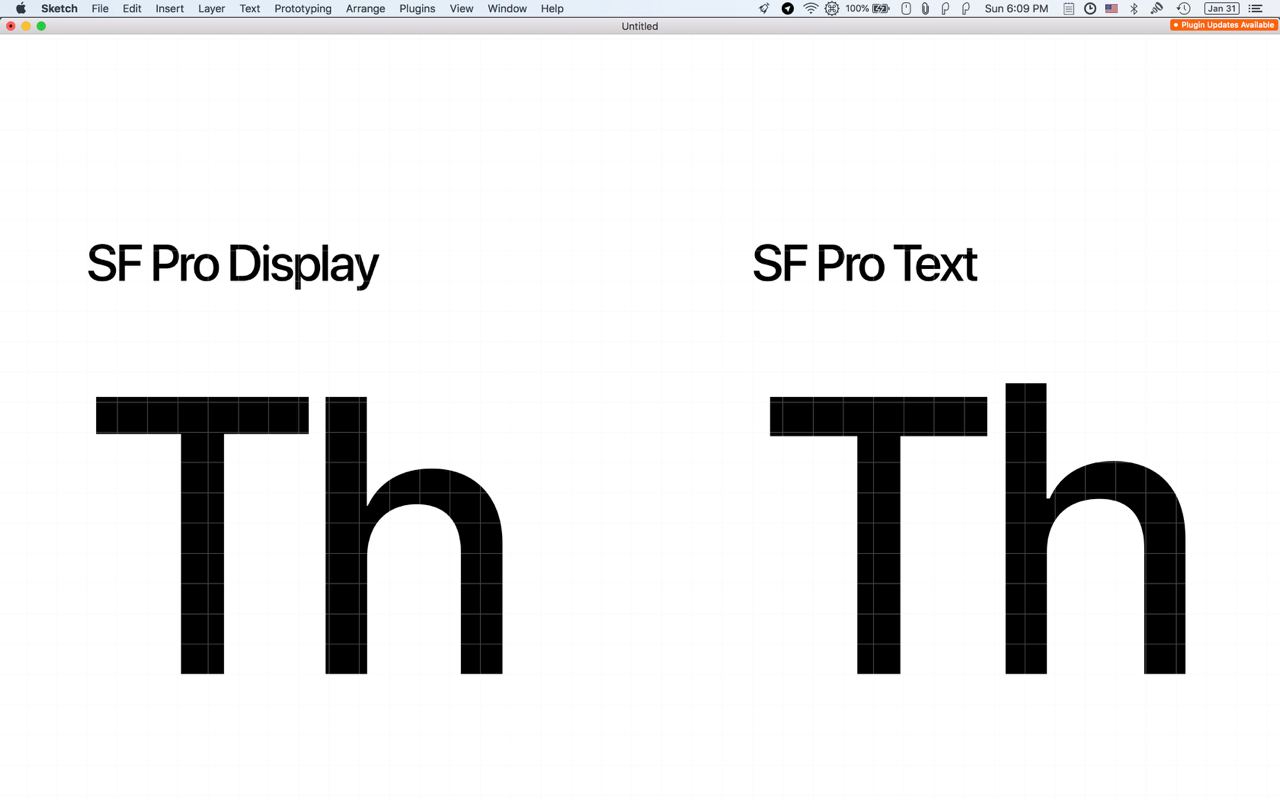The width and height of the screenshot is (1280, 800).
Task: Open the Sketch application menu
Action: tap(59, 8)
